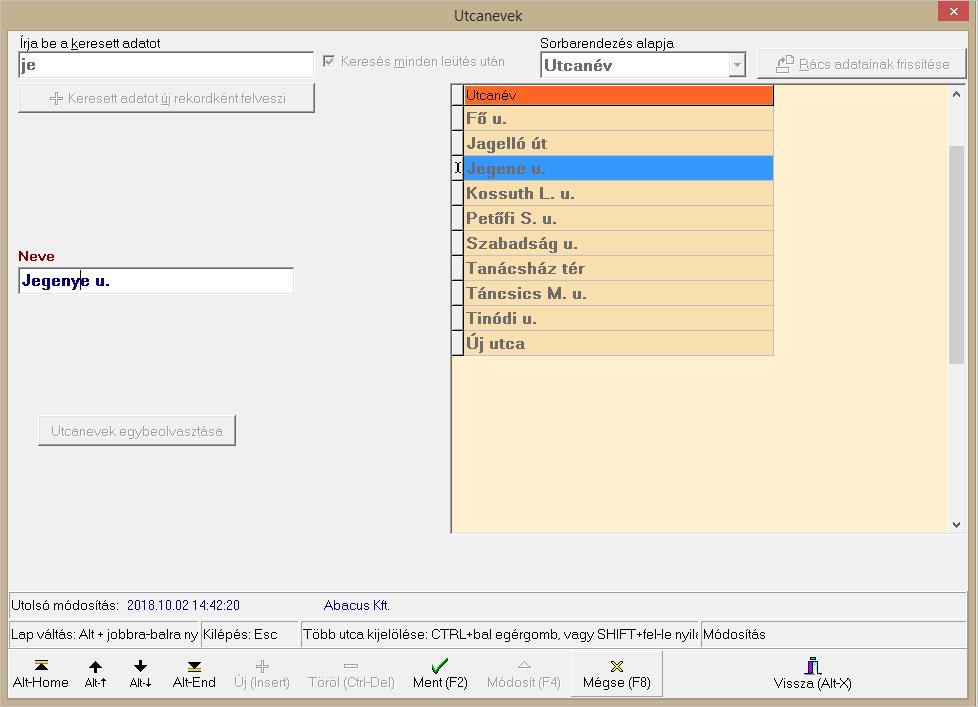Click the 'Módosítás' status panel
978x707 pixels.
pyautogui.click(x=833, y=634)
